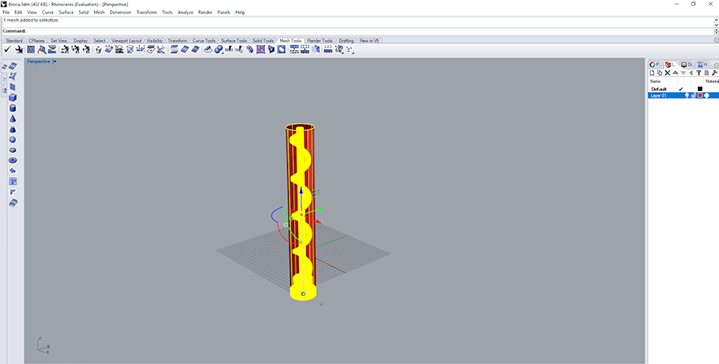719x364 pixels.
Task: Click the Material column header in layers
Action: (x=712, y=81)
